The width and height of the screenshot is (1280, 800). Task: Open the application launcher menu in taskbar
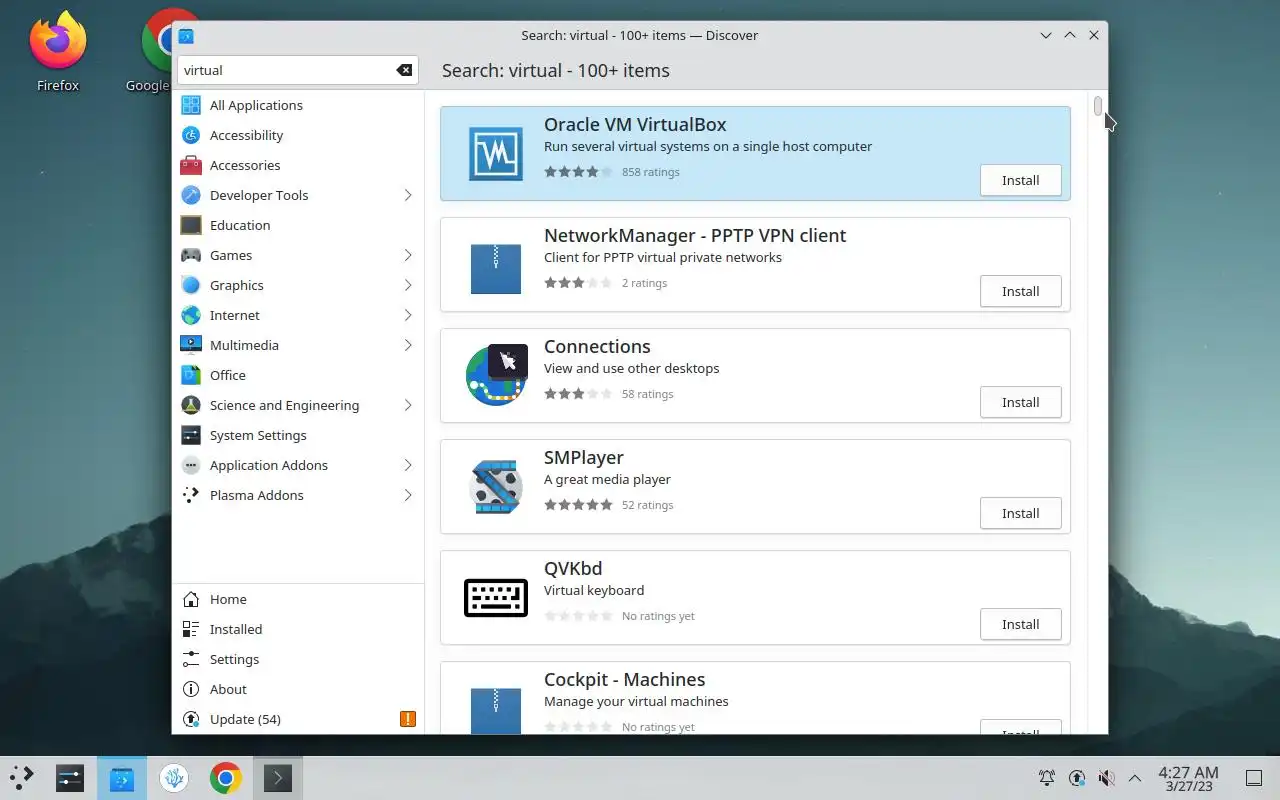pos(21,778)
